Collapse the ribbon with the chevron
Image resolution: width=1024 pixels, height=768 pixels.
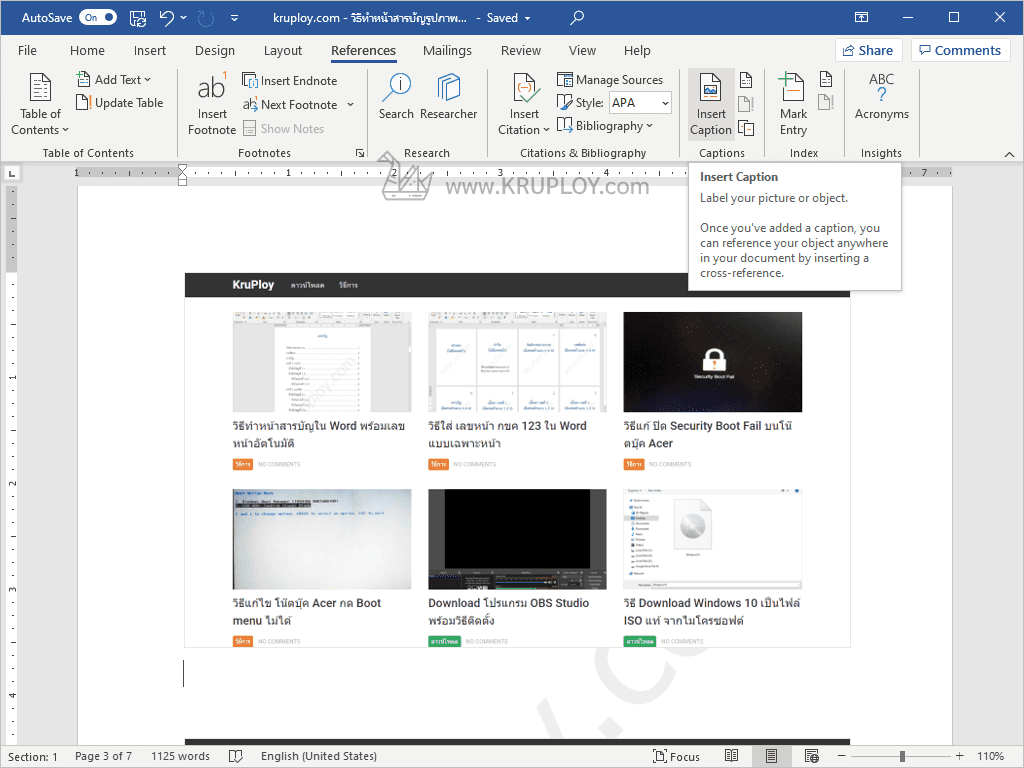point(1009,154)
